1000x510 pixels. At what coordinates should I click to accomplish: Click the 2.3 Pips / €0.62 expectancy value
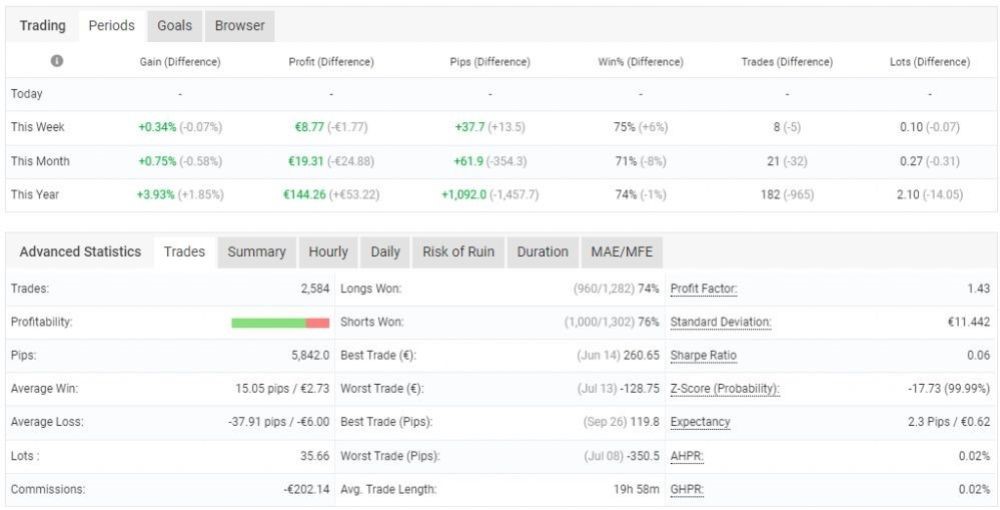949,422
